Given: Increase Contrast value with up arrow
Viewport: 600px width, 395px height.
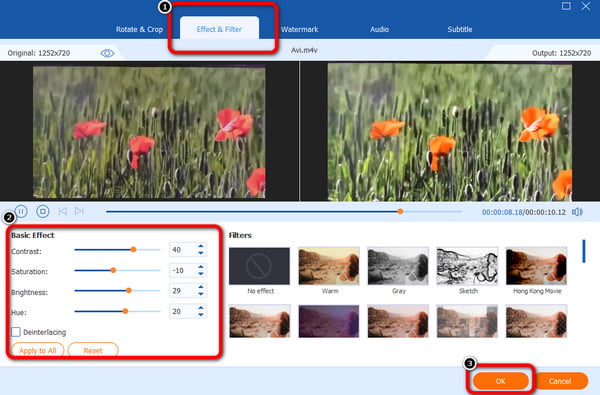Looking at the screenshot, I should [x=201, y=246].
